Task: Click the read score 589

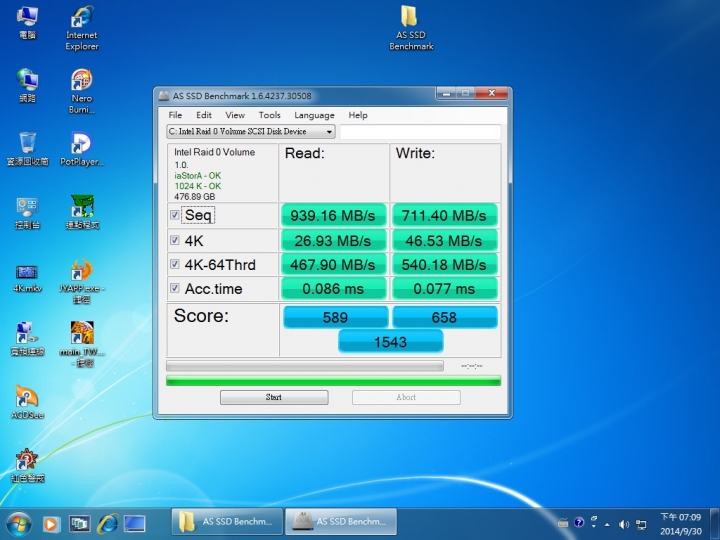Action: pos(336,317)
